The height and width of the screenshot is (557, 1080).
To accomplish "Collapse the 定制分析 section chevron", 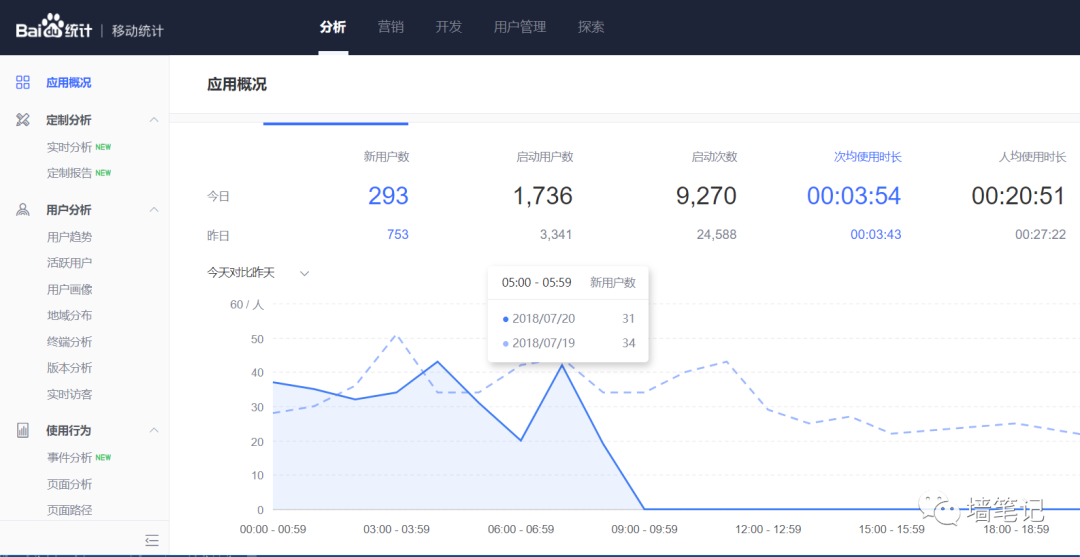I will (154, 120).
